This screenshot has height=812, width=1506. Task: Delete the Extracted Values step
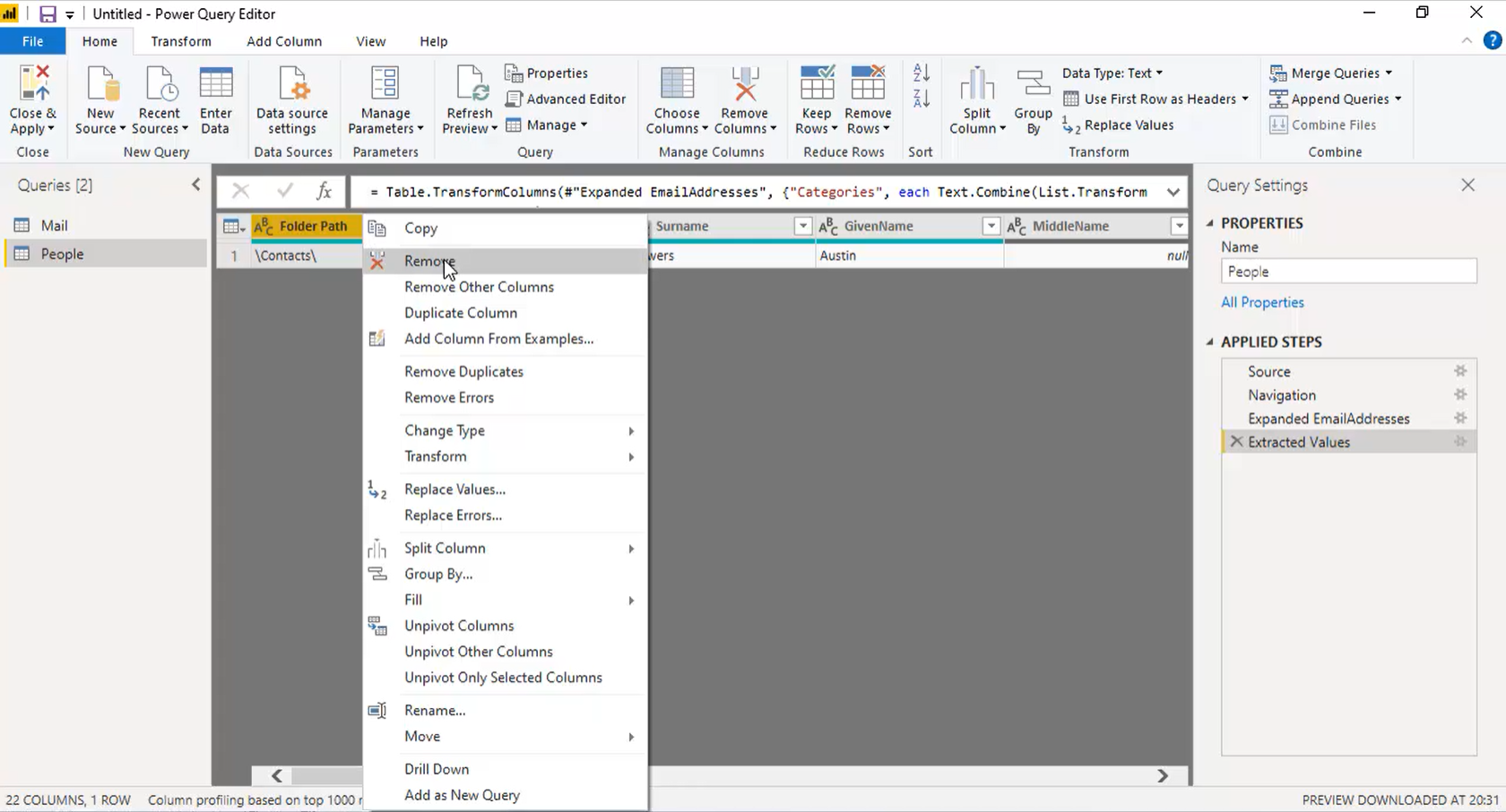coord(1237,442)
